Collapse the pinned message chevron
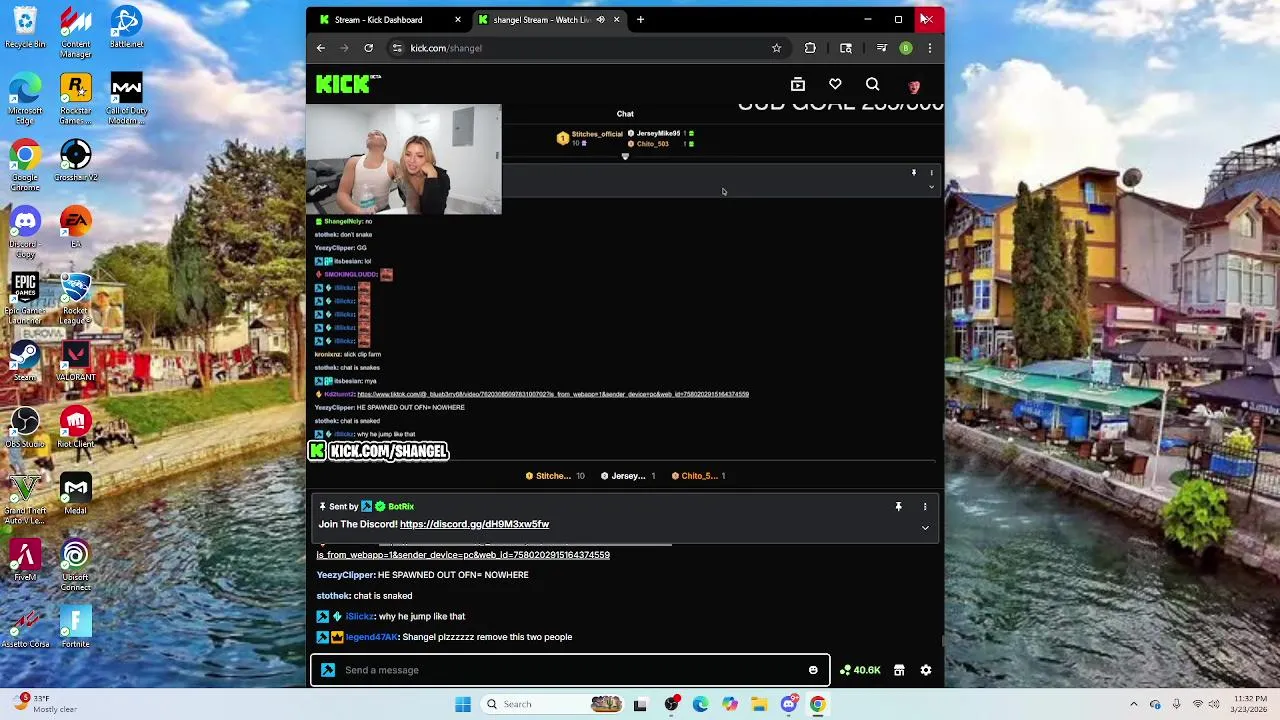 pos(925,528)
